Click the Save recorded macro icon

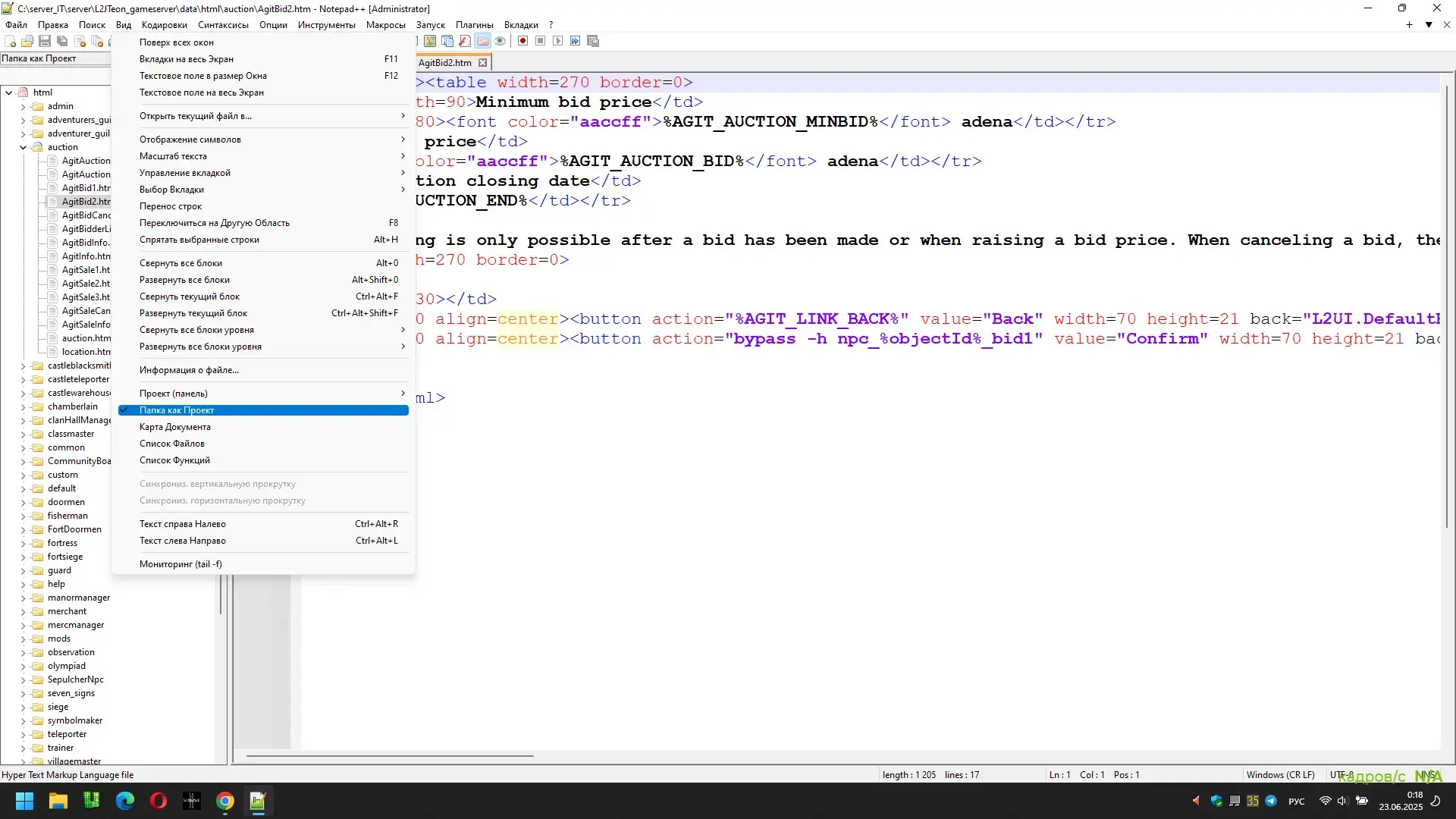(593, 41)
